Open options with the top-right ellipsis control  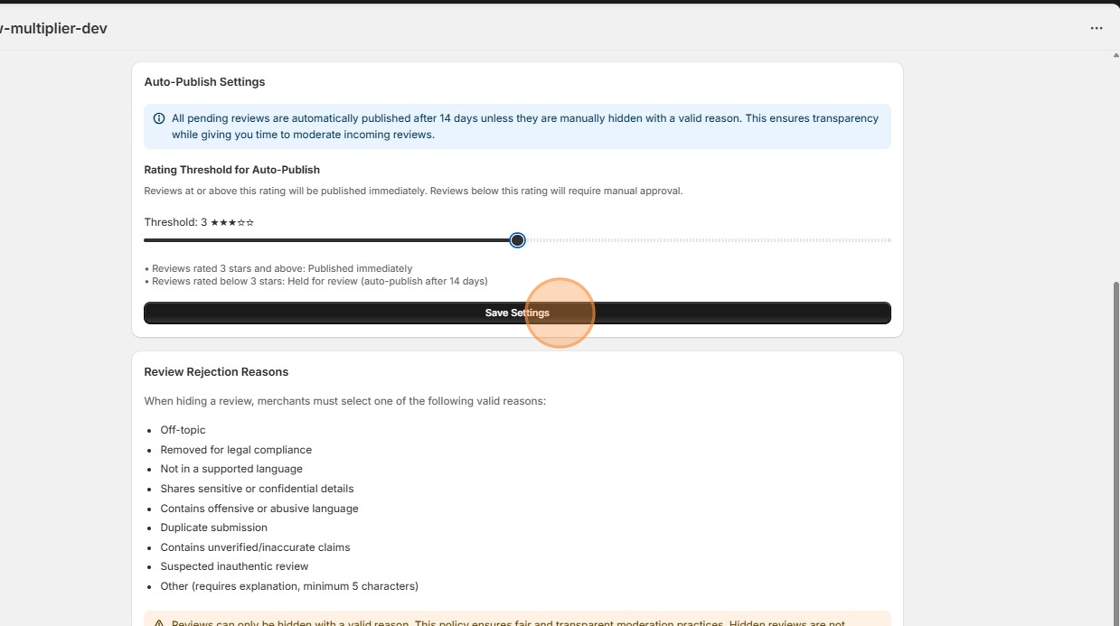pos(1096,27)
